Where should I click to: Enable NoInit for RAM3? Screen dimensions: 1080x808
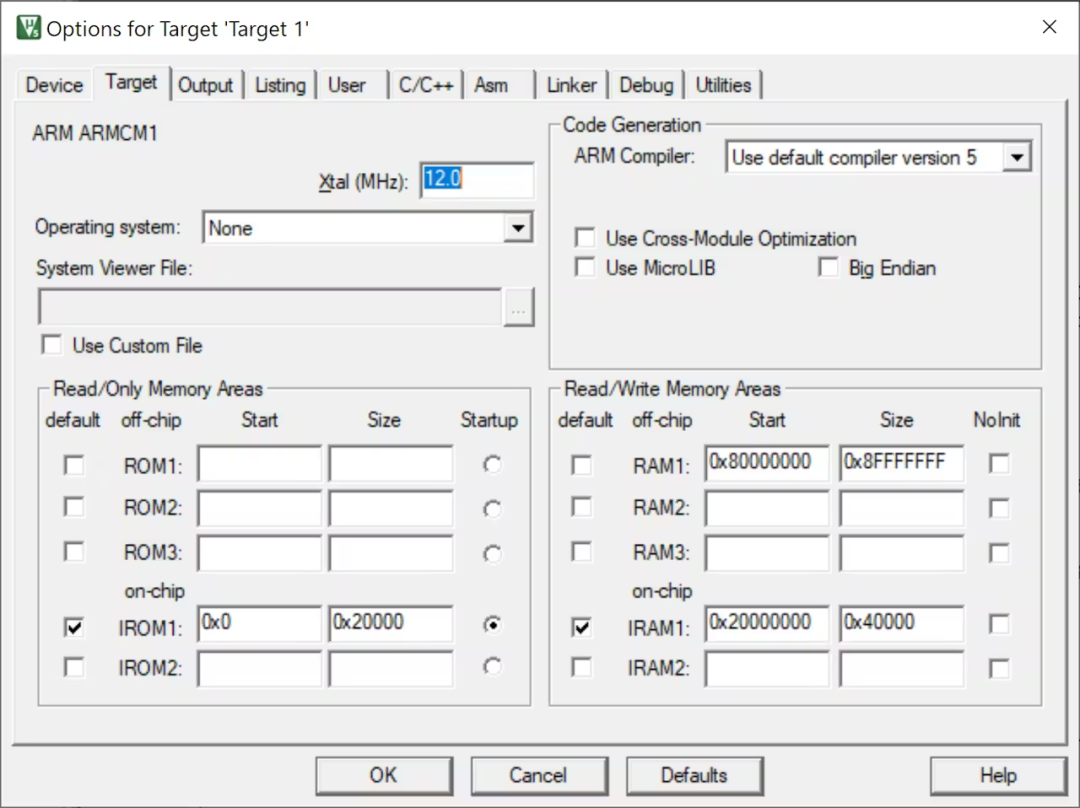point(999,553)
